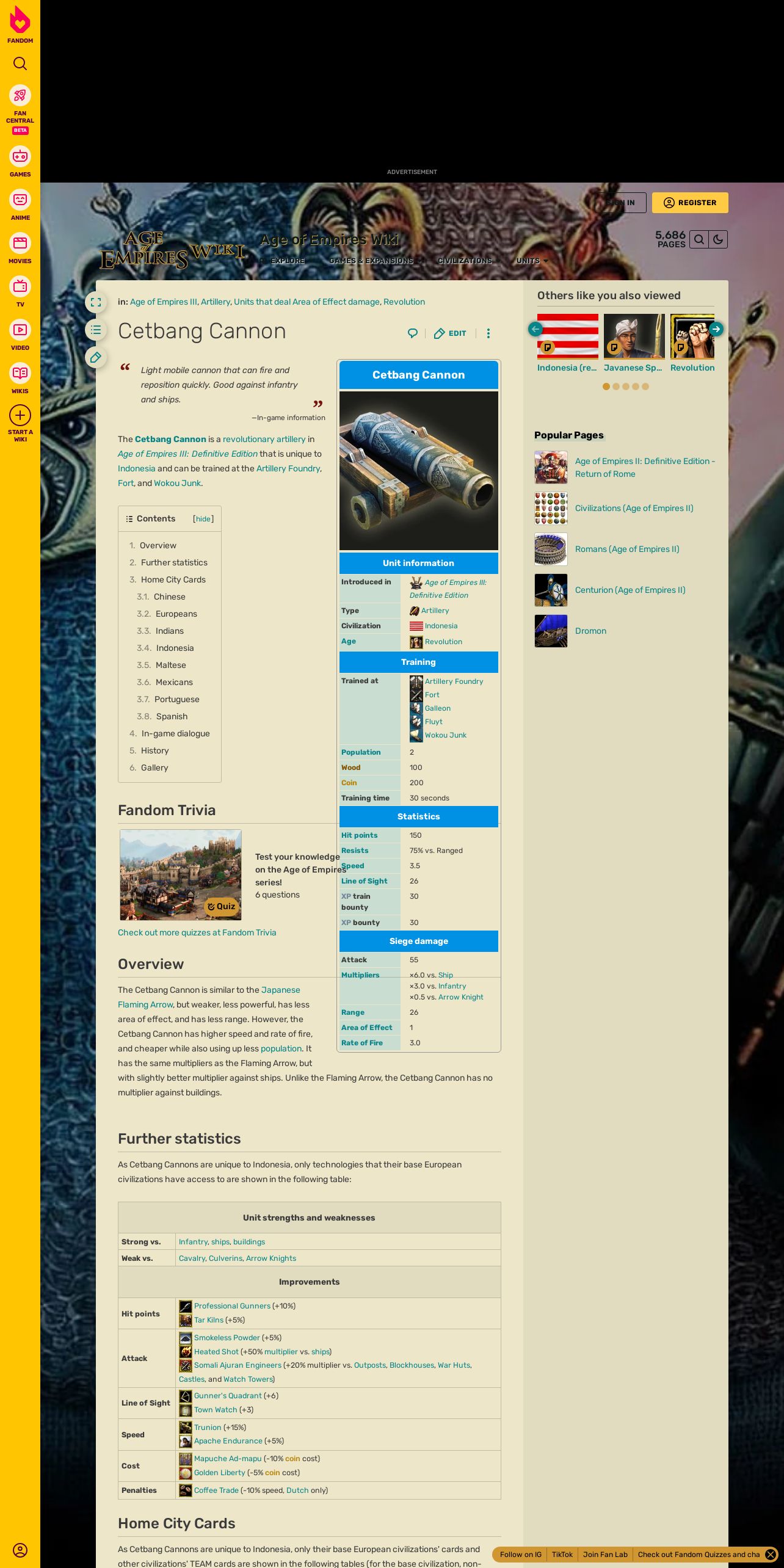The image size is (784, 1568).
Task: Open the GAMES & EXPANSIONS menu
Action: 376,261
